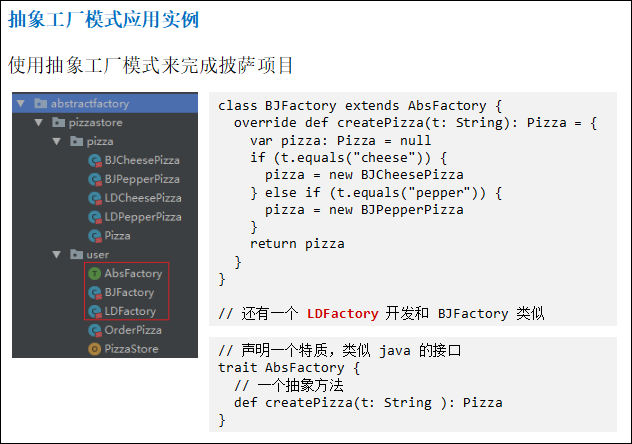Image resolution: width=632 pixels, height=444 pixels.
Task: Click line pizza = new BJPepperPizza
Action: pyautogui.click(x=364, y=210)
